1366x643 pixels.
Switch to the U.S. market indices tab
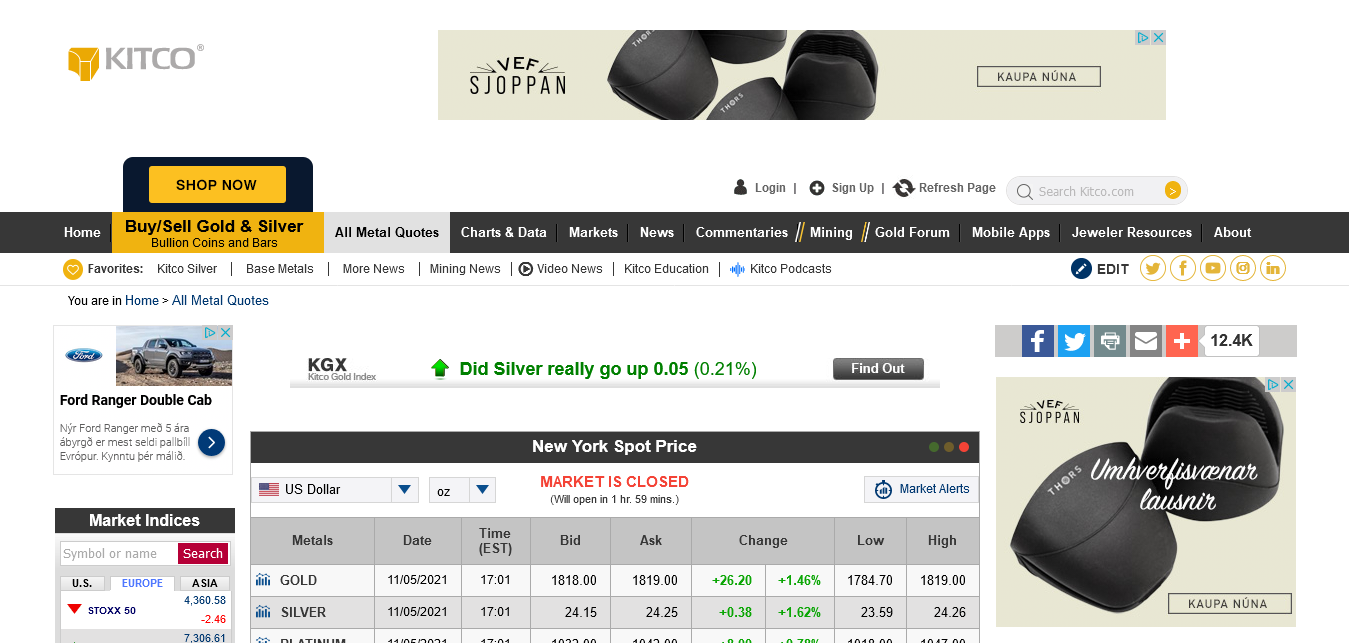[x=82, y=583]
